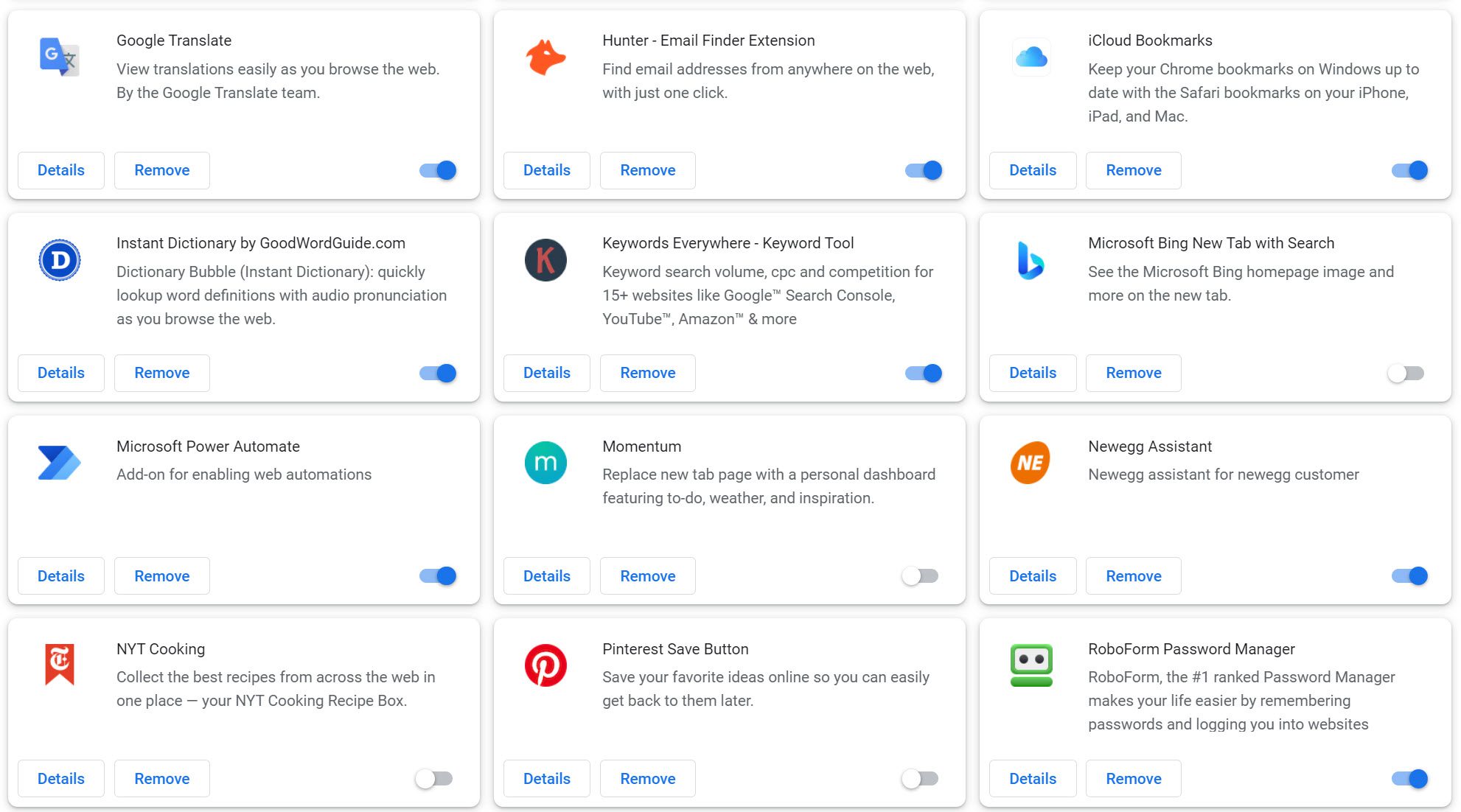Click the NYT Cooking icon
Screen dimensions: 1461x812
59,665
